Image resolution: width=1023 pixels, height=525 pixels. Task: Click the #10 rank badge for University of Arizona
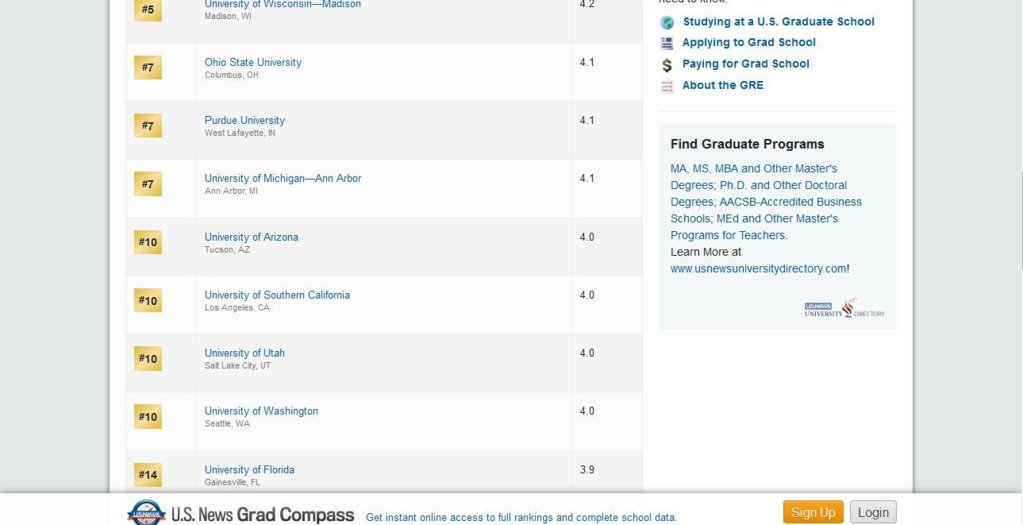click(x=148, y=242)
